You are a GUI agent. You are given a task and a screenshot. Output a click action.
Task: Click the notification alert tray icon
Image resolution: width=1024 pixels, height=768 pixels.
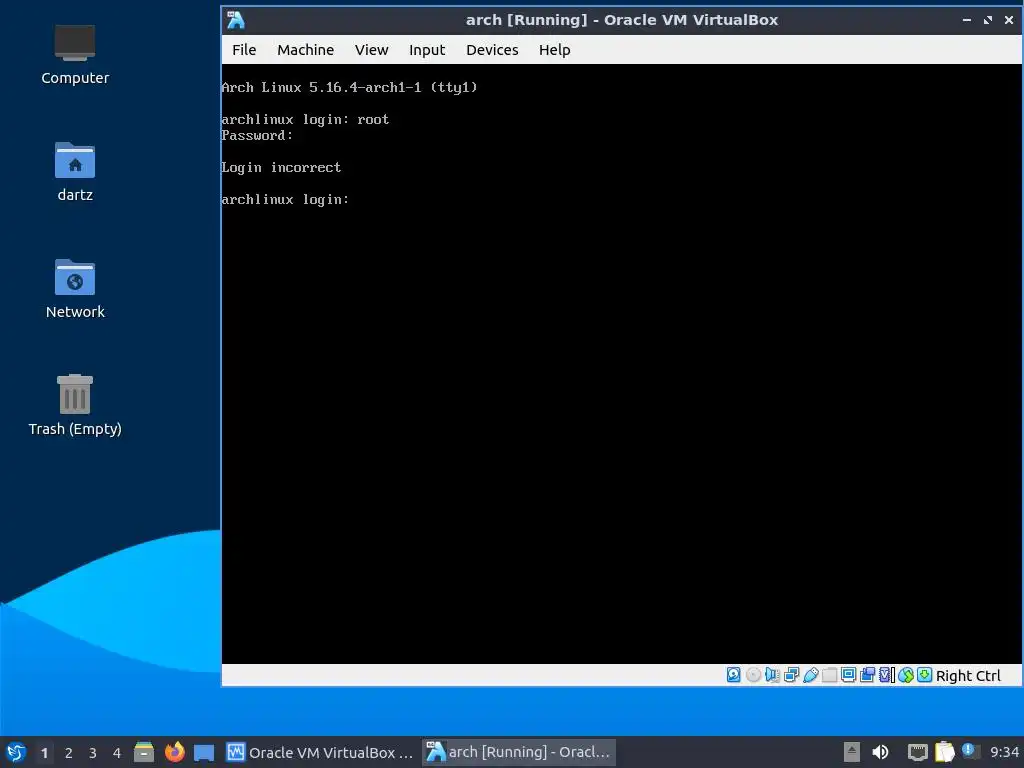(x=970, y=751)
